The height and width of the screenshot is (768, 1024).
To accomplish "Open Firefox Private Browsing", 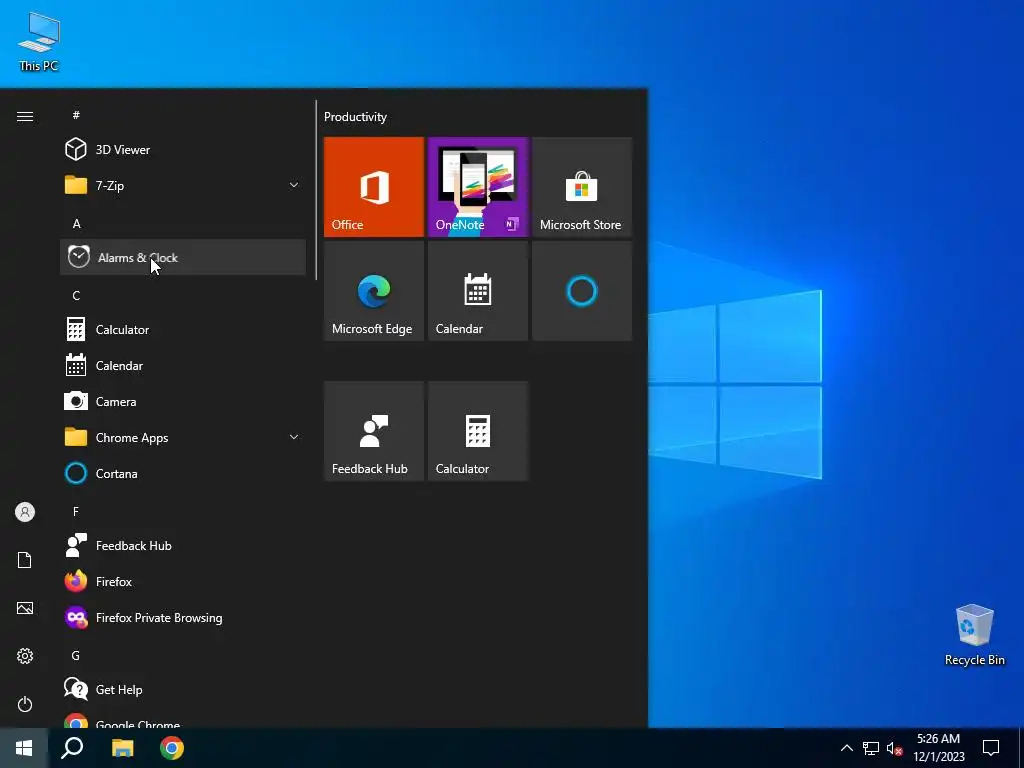I will coord(183,618).
